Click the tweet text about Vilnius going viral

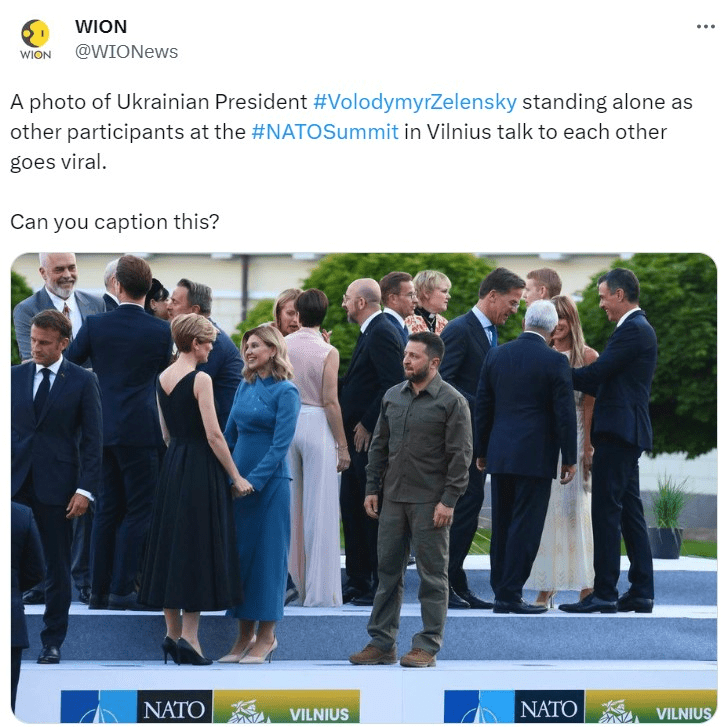coord(351,132)
